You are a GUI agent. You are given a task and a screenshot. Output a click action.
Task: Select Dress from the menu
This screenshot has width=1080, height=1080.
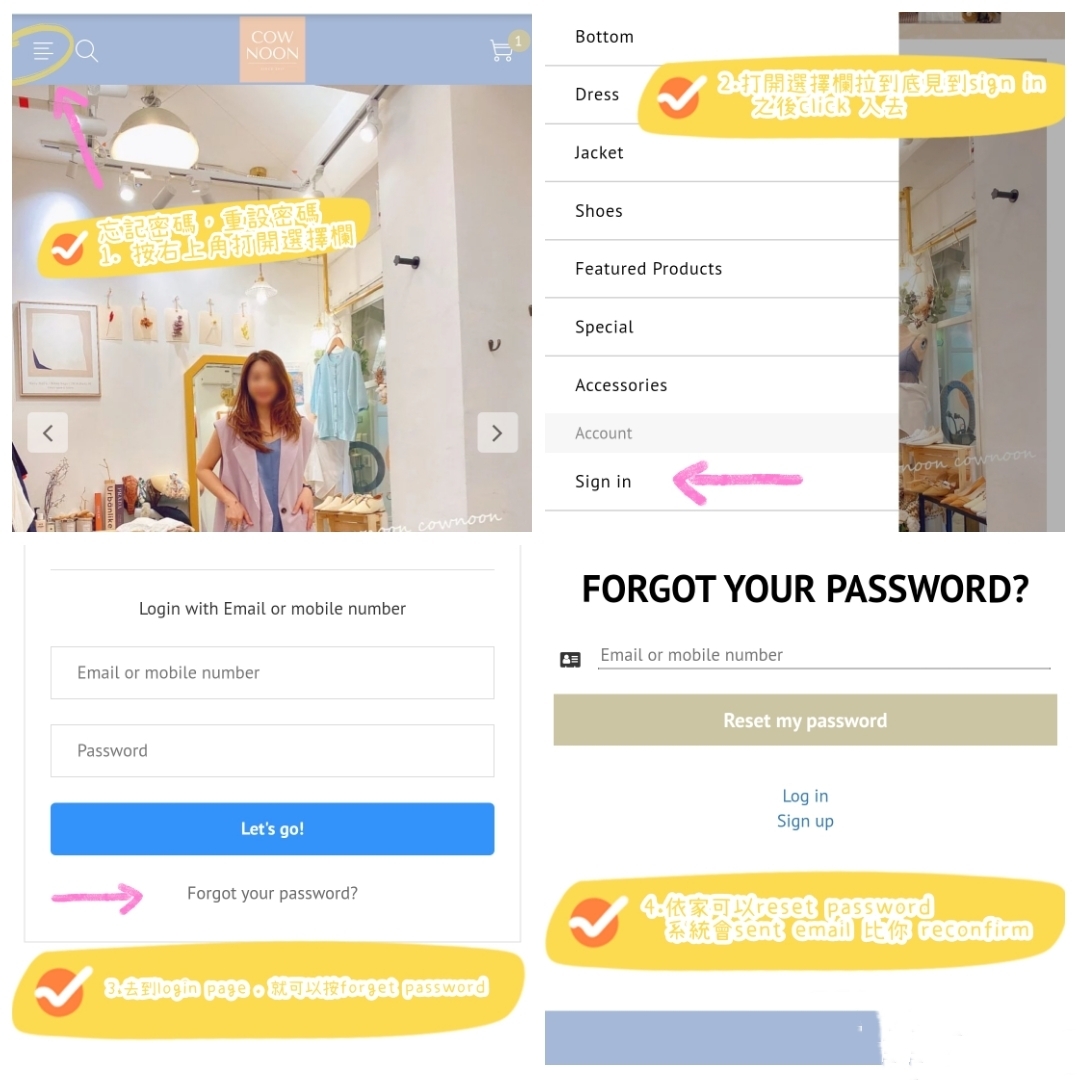[597, 94]
